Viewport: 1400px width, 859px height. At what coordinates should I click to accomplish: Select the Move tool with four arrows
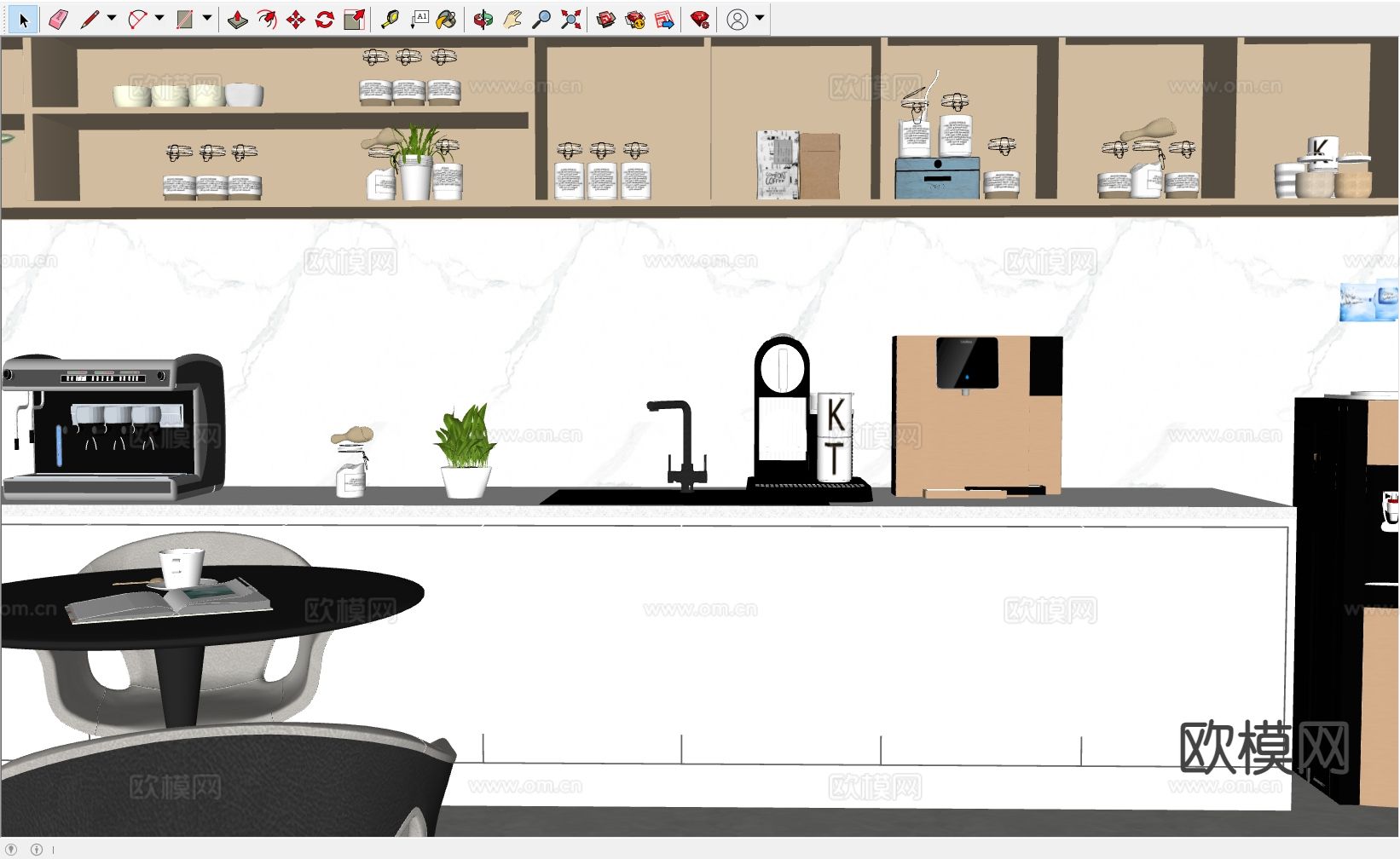pyautogui.click(x=296, y=19)
